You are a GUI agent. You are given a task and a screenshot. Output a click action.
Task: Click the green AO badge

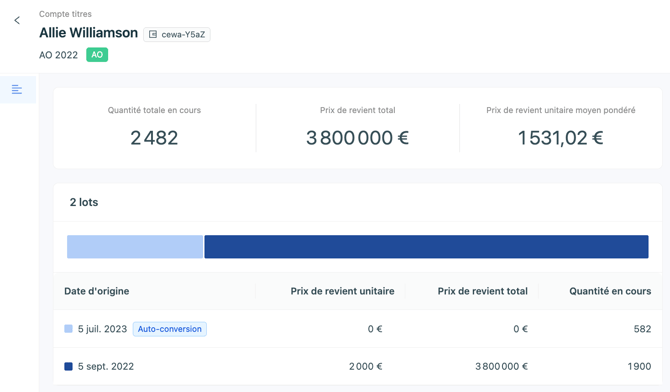point(97,55)
